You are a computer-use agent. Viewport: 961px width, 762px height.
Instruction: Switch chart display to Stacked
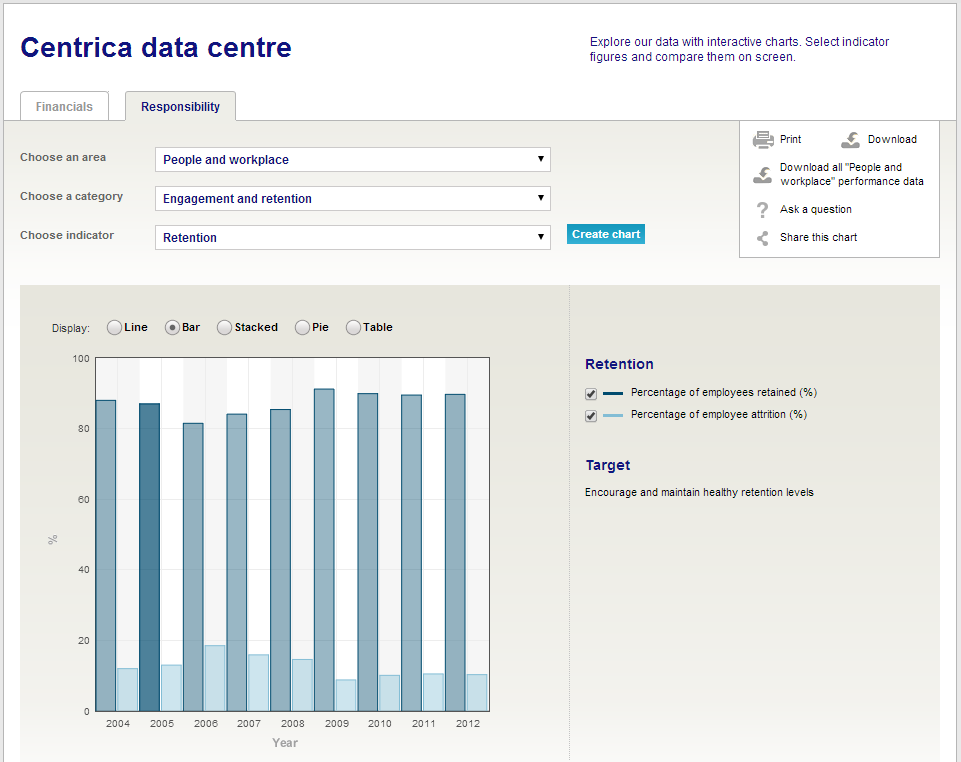[225, 327]
